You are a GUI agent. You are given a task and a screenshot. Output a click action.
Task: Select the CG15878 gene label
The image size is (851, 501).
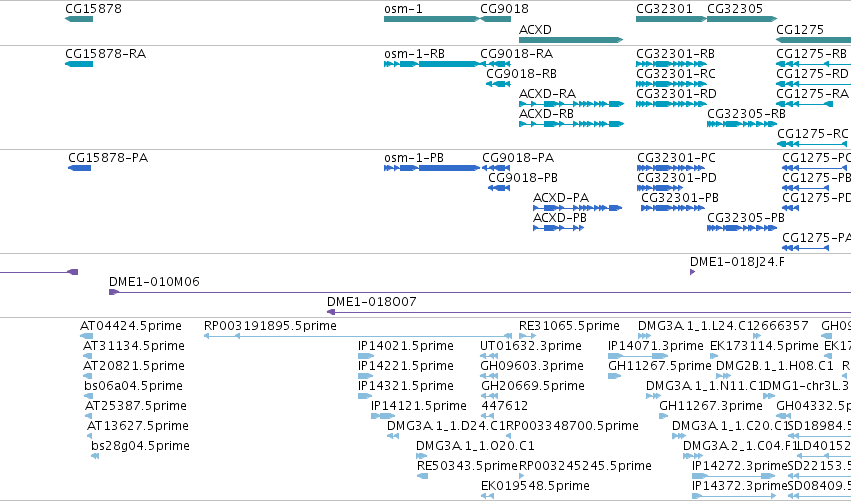tap(93, 9)
